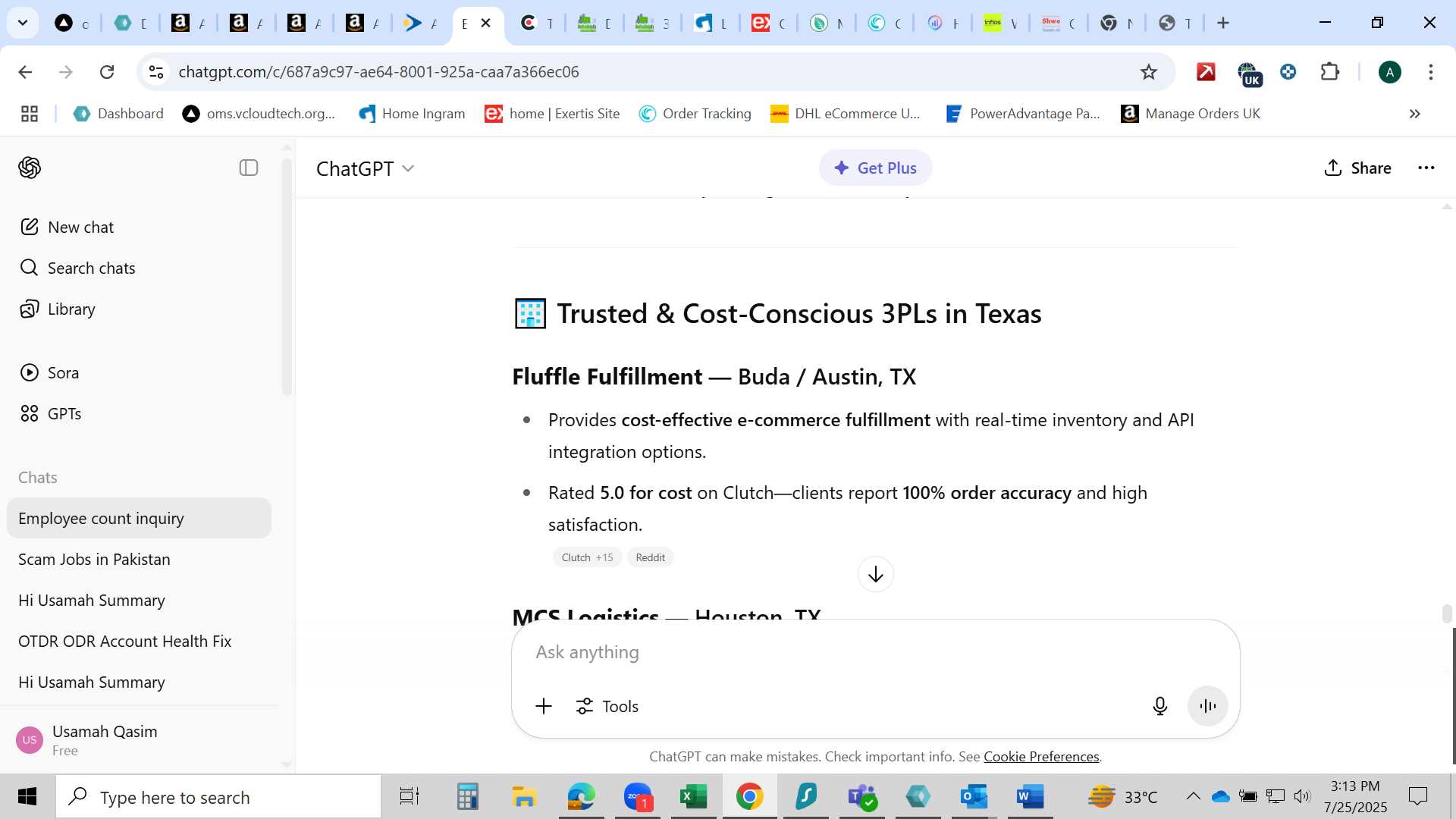
Task: Click the browser Back arrow
Action: [25, 71]
